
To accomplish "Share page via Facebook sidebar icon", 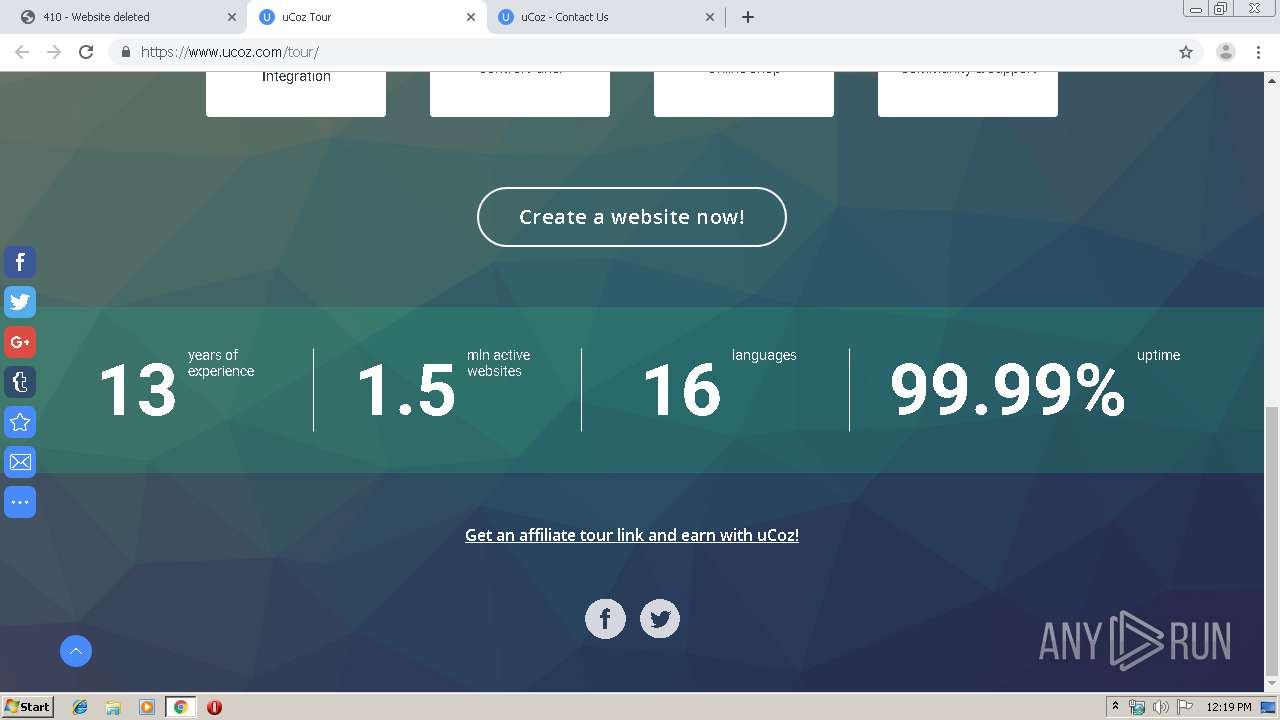I will (x=20, y=262).
